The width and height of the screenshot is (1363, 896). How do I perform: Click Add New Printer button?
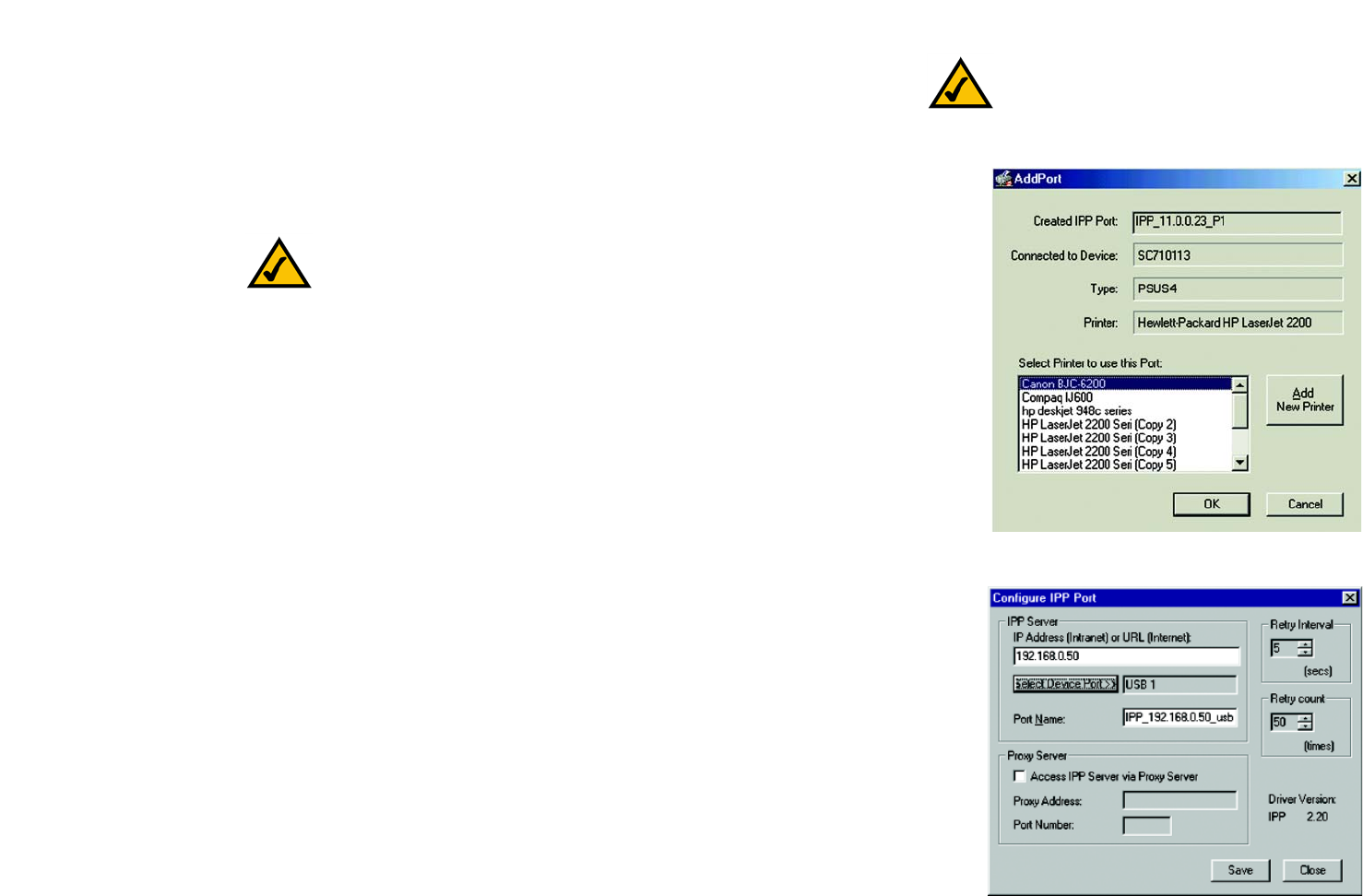click(1304, 400)
